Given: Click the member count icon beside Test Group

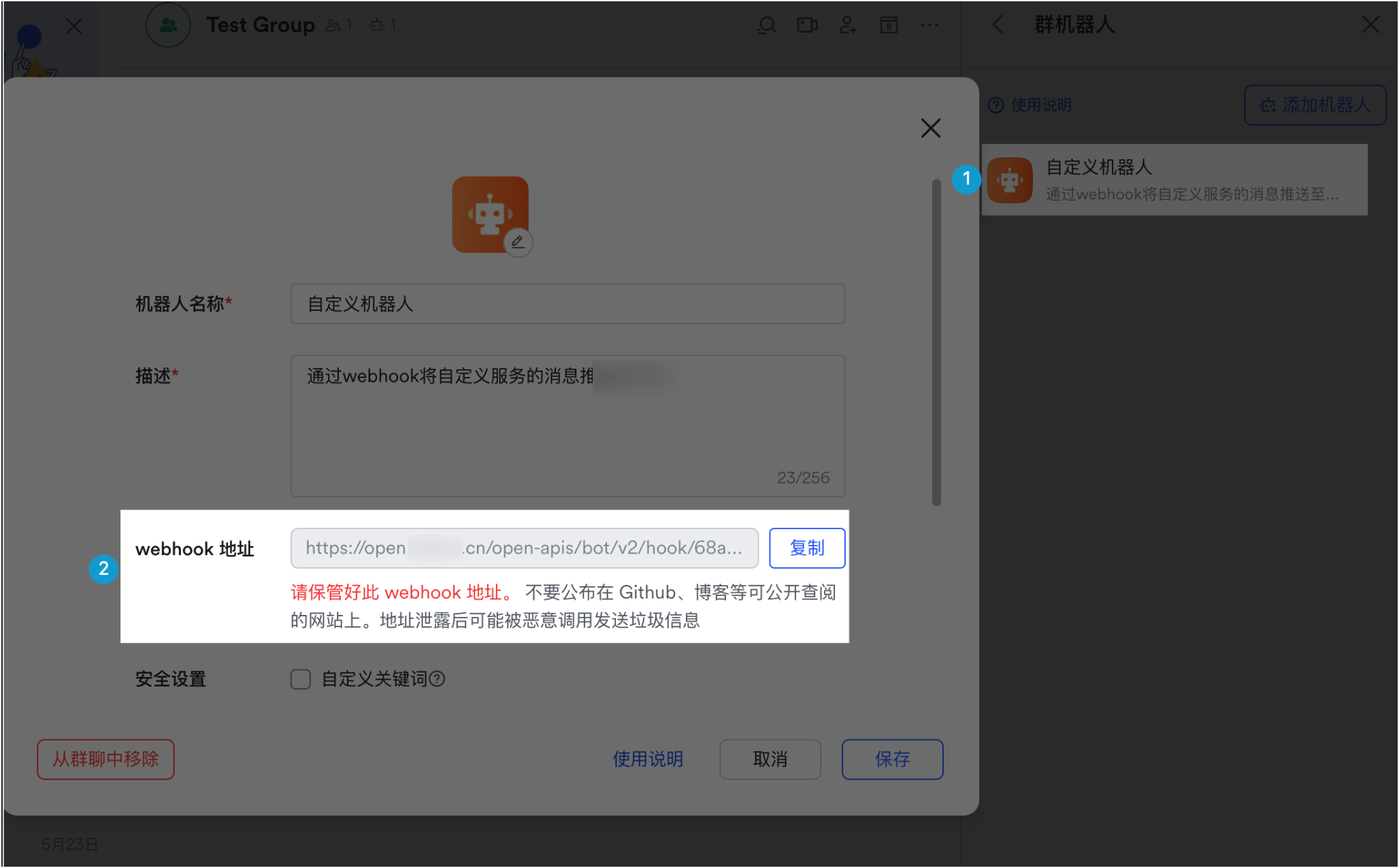Looking at the screenshot, I should 333,24.
